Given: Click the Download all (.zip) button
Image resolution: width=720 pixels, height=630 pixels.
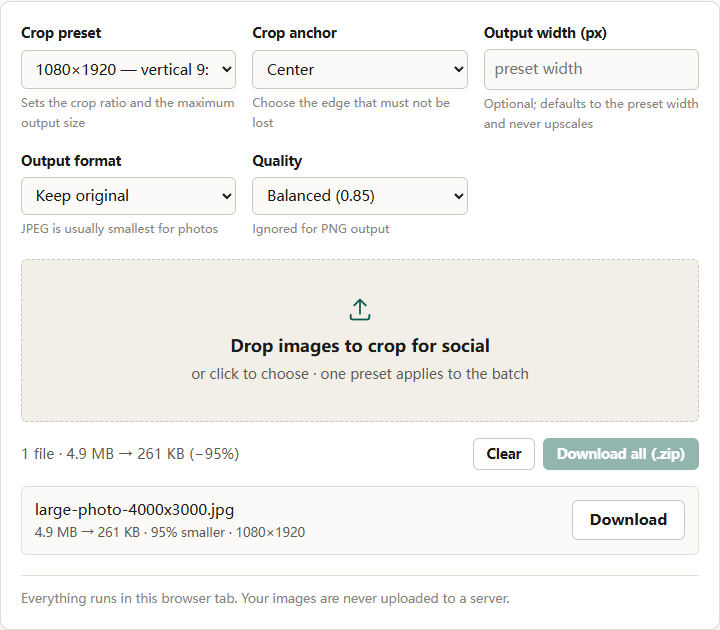Looking at the screenshot, I should click(621, 454).
